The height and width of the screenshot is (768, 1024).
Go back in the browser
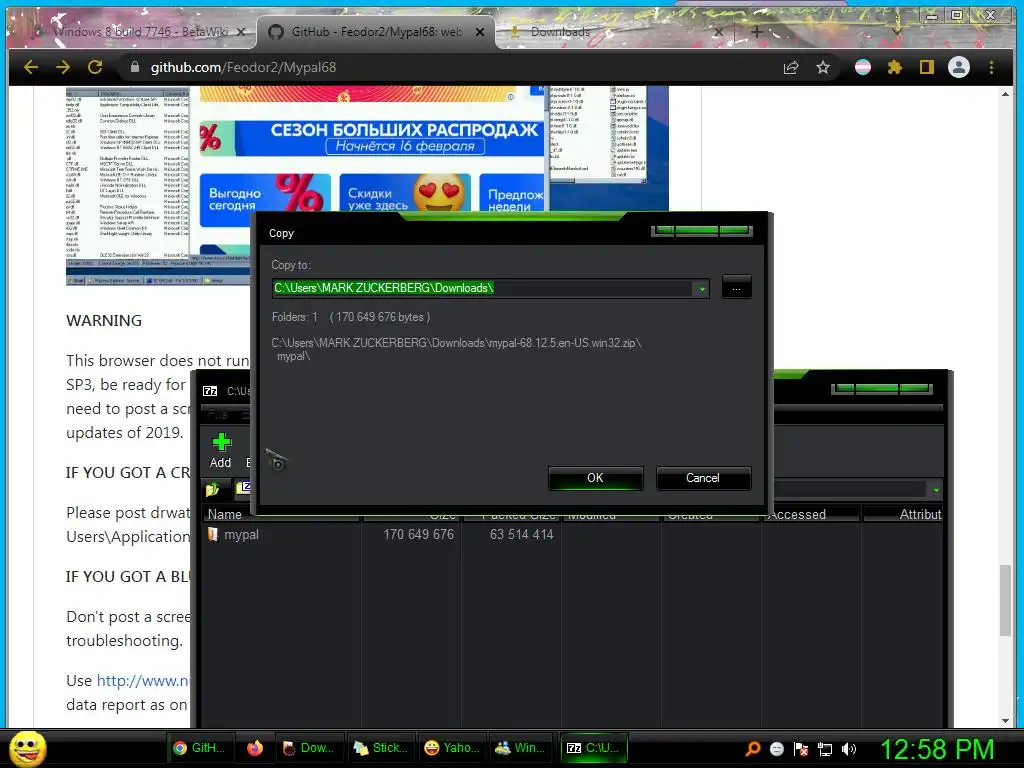coord(31,67)
